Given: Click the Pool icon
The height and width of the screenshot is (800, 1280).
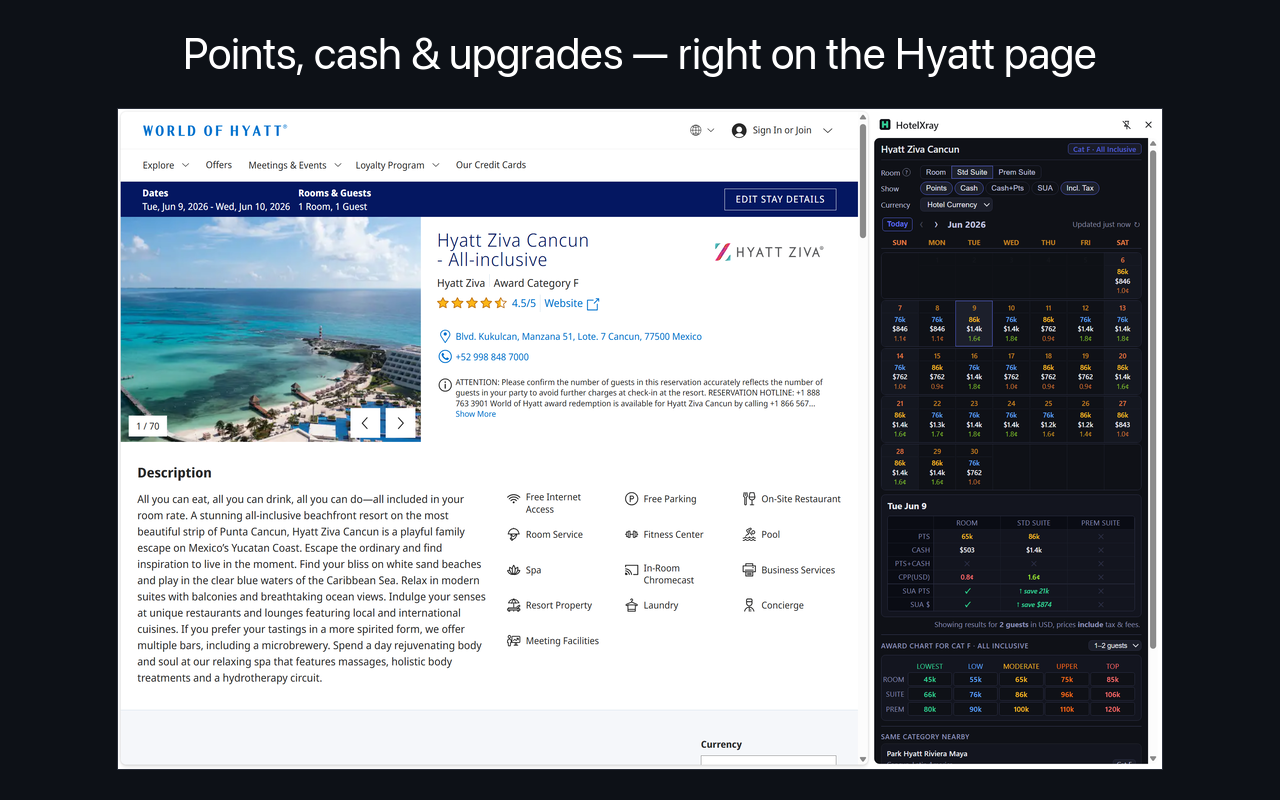Looking at the screenshot, I should [x=749, y=534].
